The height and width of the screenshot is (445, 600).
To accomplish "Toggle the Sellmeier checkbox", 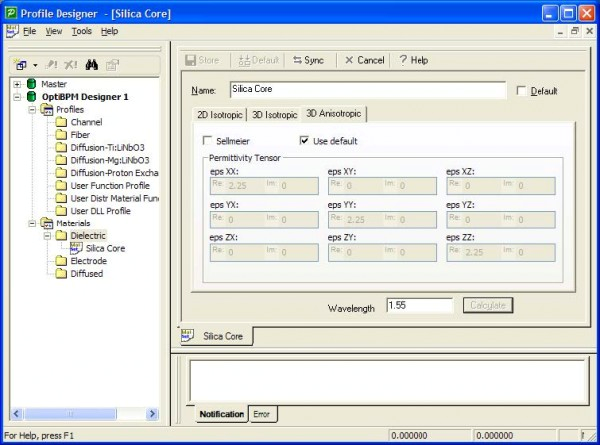I will 207,140.
